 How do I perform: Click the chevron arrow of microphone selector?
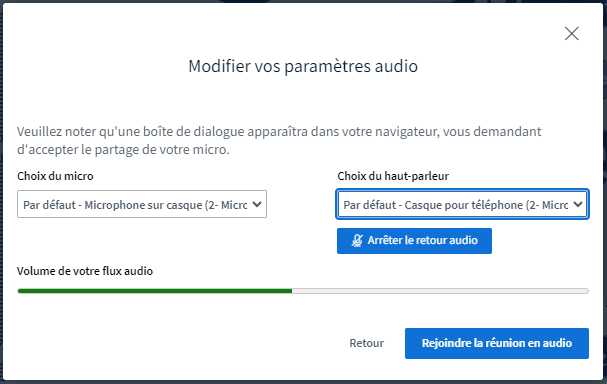click(x=257, y=204)
